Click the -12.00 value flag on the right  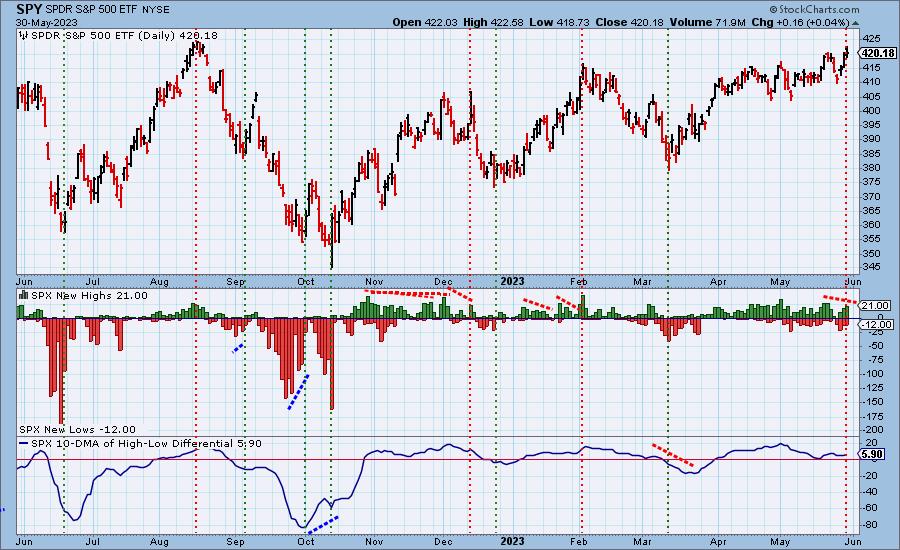pos(876,325)
